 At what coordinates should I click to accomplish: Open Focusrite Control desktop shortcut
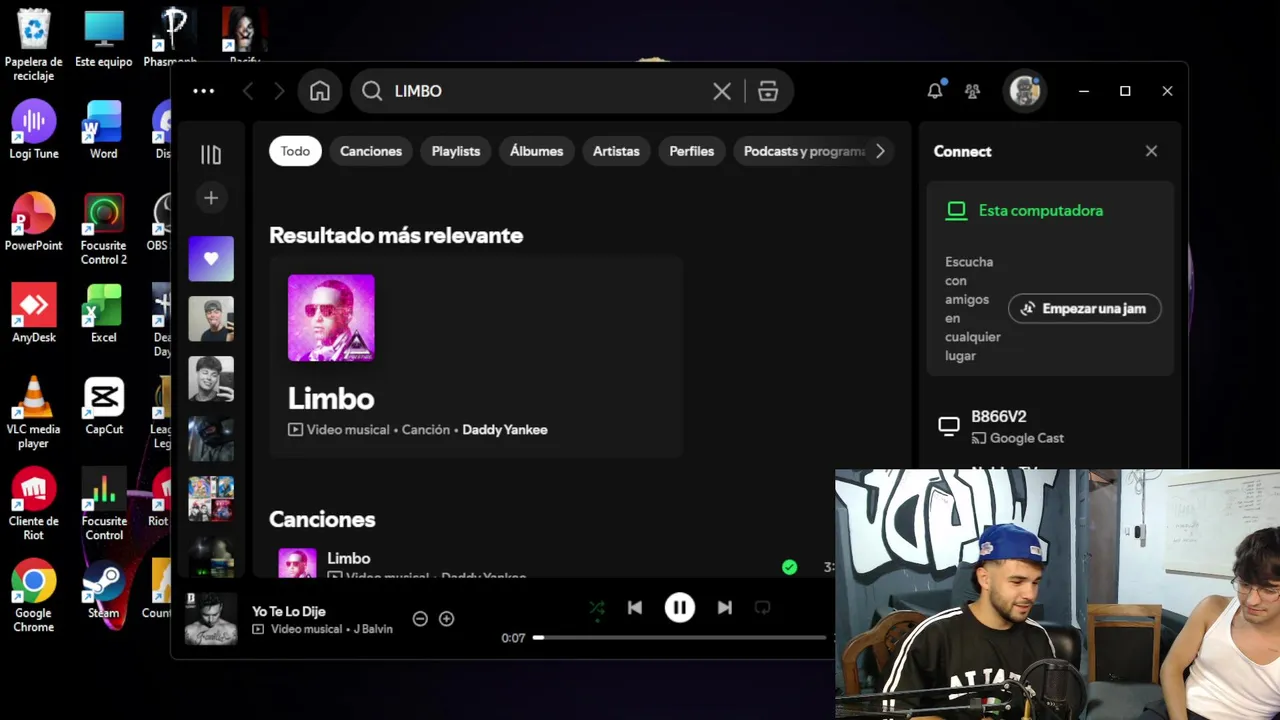tap(104, 505)
